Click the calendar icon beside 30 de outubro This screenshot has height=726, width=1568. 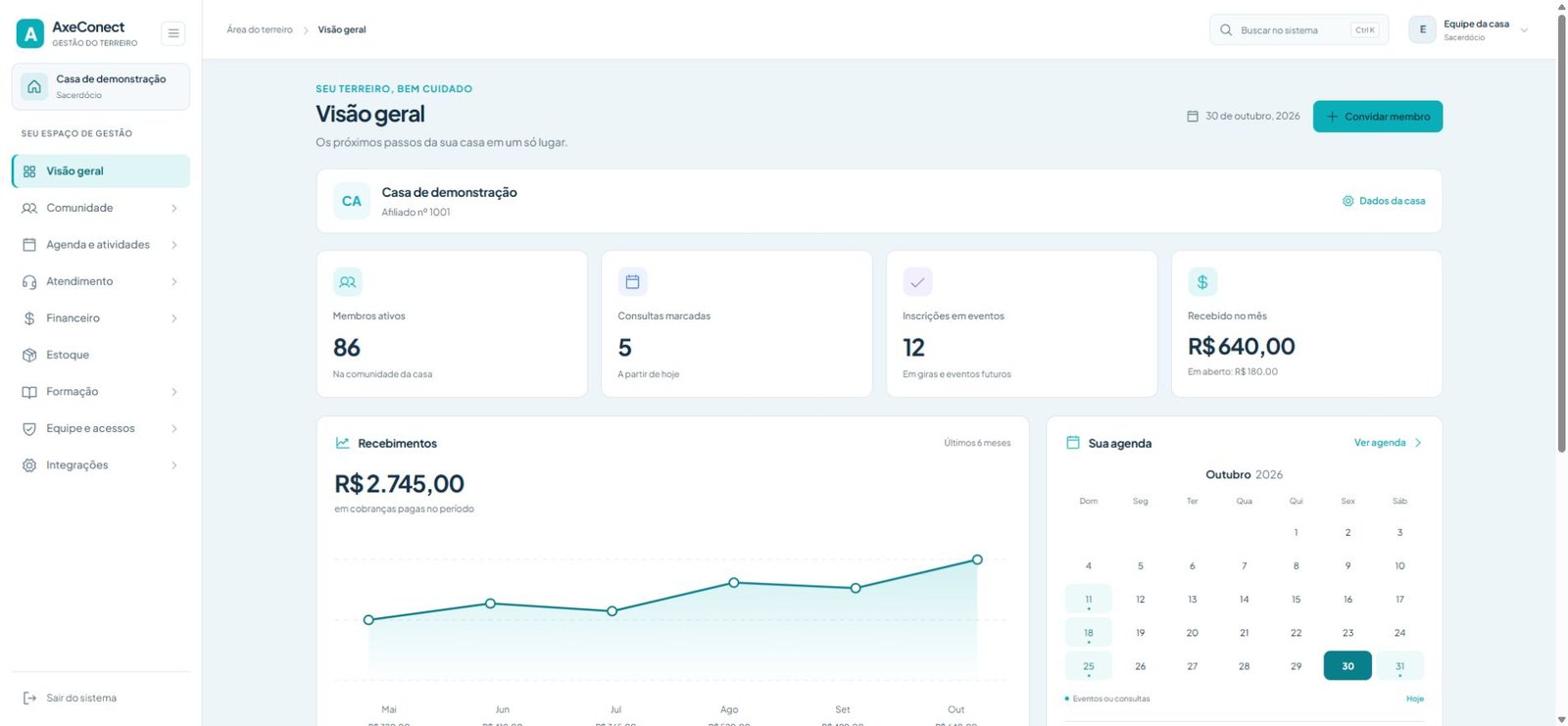1193,116
